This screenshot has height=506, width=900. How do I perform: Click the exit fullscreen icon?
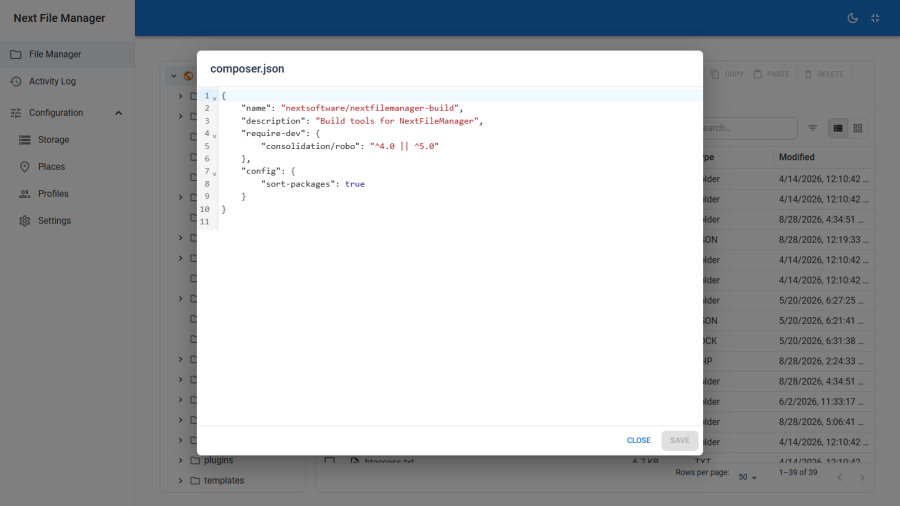click(875, 18)
